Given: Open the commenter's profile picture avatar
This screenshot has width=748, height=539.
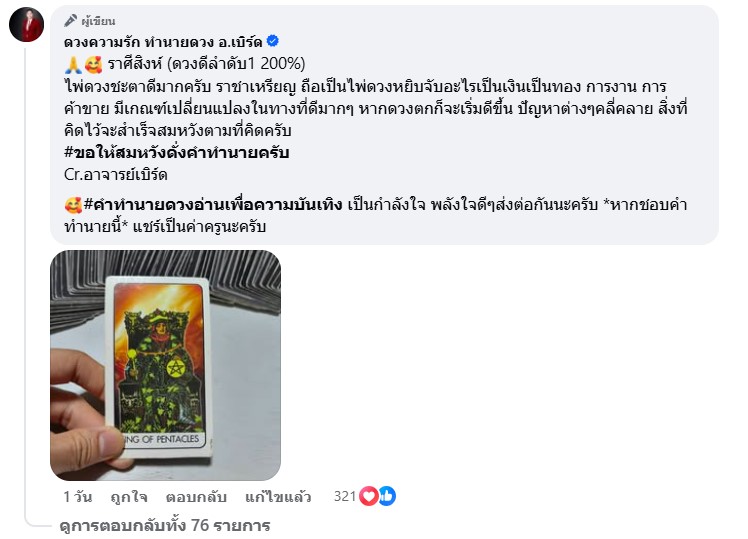Looking at the screenshot, I should click(x=26, y=25).
